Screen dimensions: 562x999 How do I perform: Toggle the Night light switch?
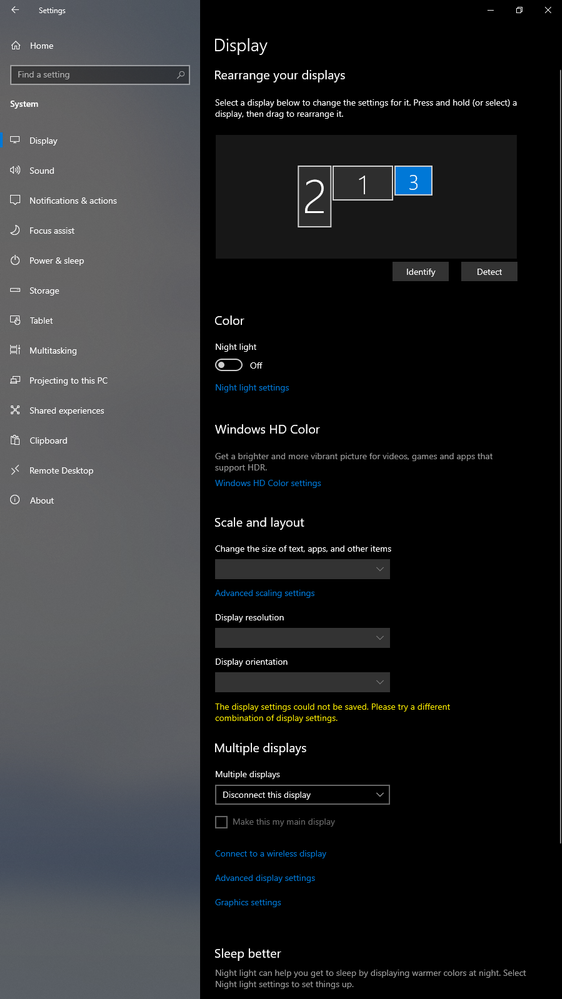click(229, 365)
